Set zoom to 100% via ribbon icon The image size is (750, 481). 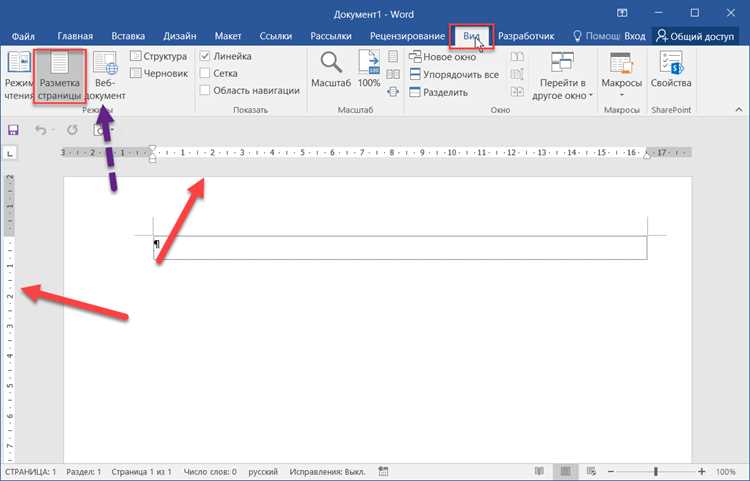(369, 63)
